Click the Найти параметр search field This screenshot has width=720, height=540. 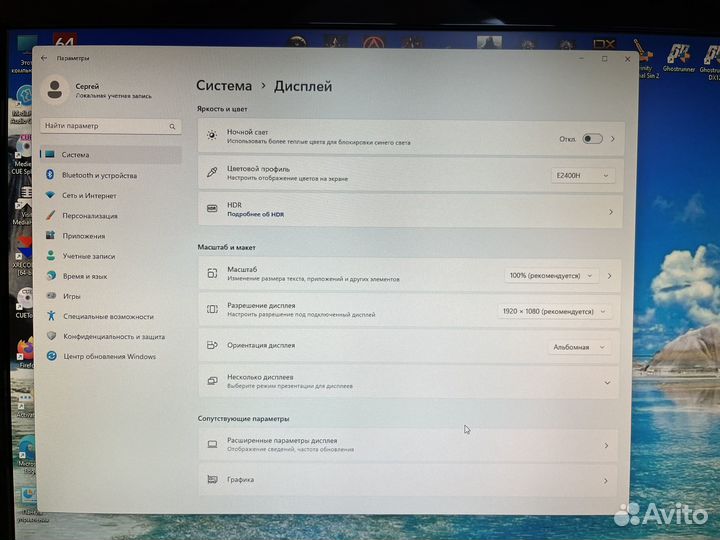point(111,126)
